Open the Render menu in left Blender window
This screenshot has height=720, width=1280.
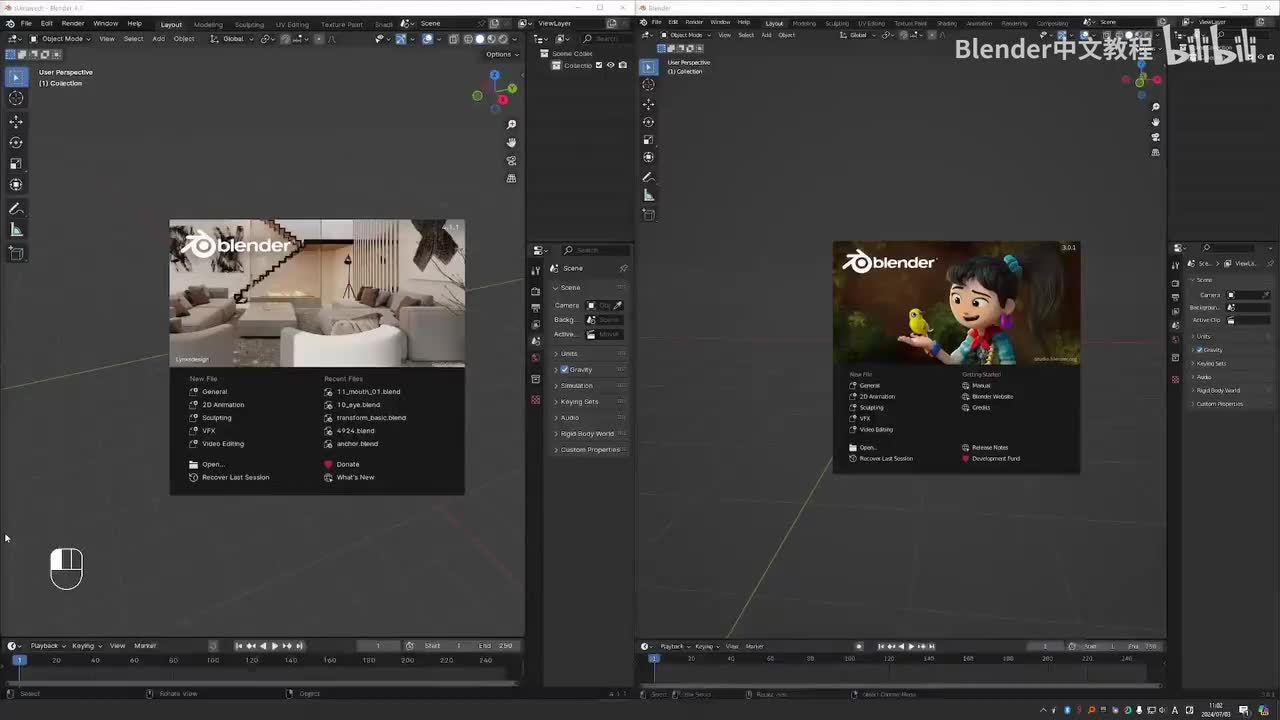click(x=73, y=23)
